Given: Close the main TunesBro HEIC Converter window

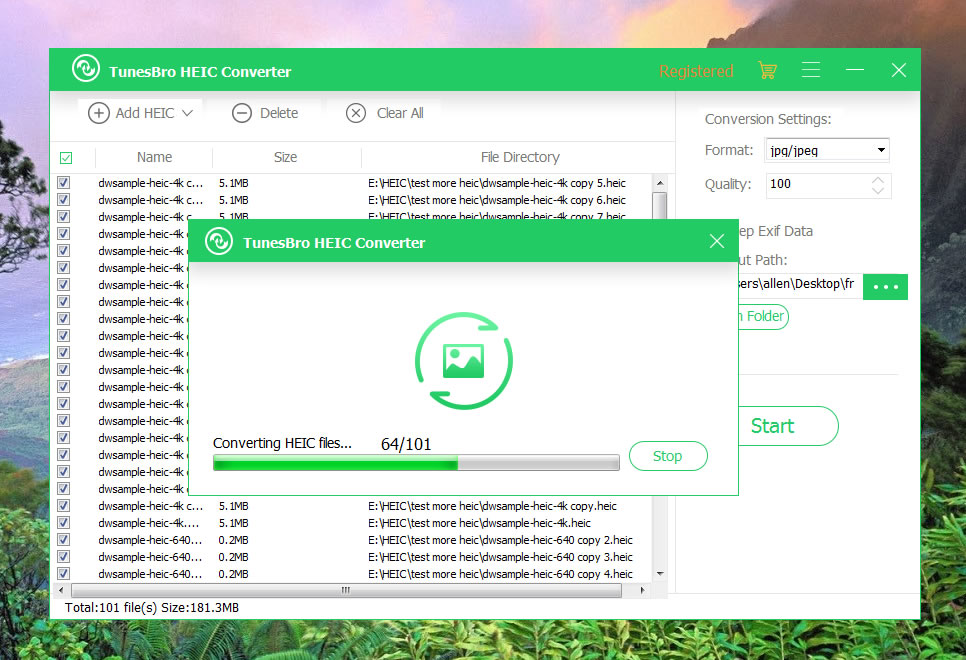Looking at the screenshot, I should click(899, 70).
